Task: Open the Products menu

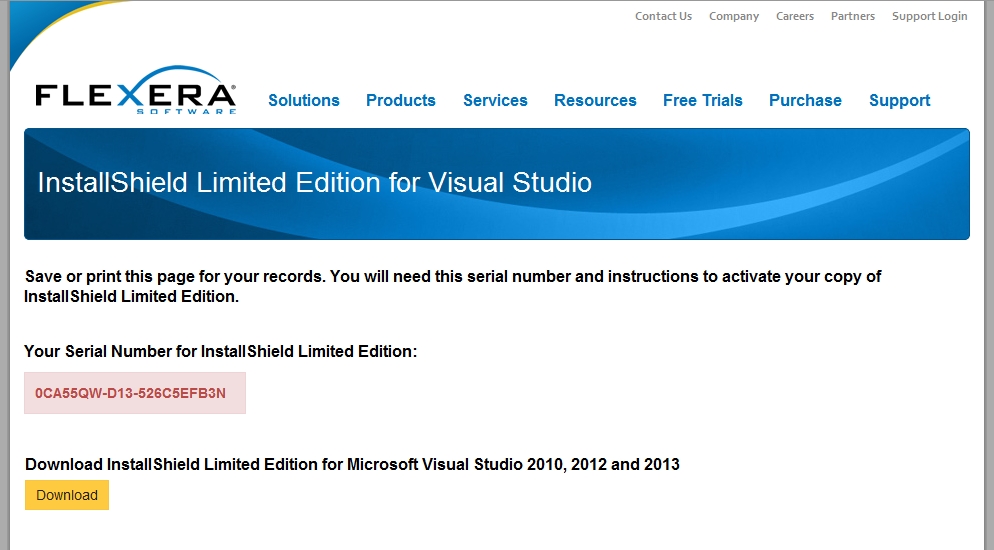Action: click(401, 100)
